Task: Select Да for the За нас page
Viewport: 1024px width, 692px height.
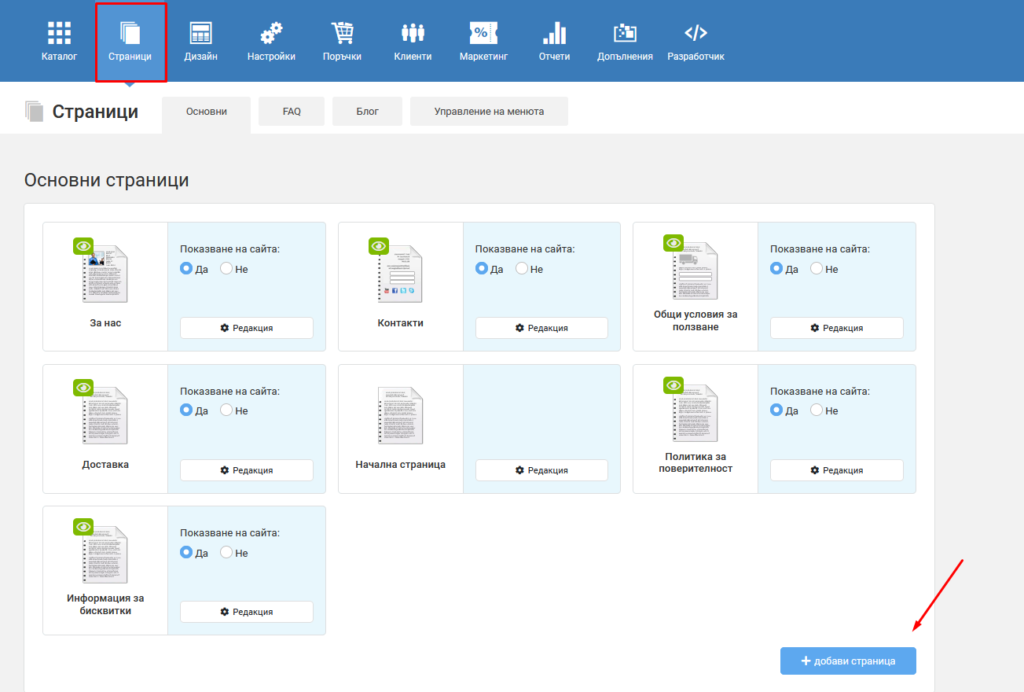Action: [186, 268]
